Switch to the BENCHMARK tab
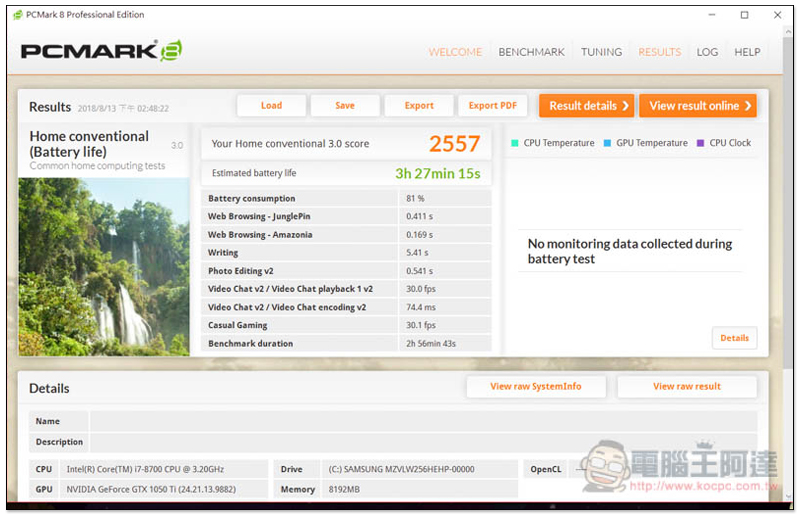 [531, 52]
